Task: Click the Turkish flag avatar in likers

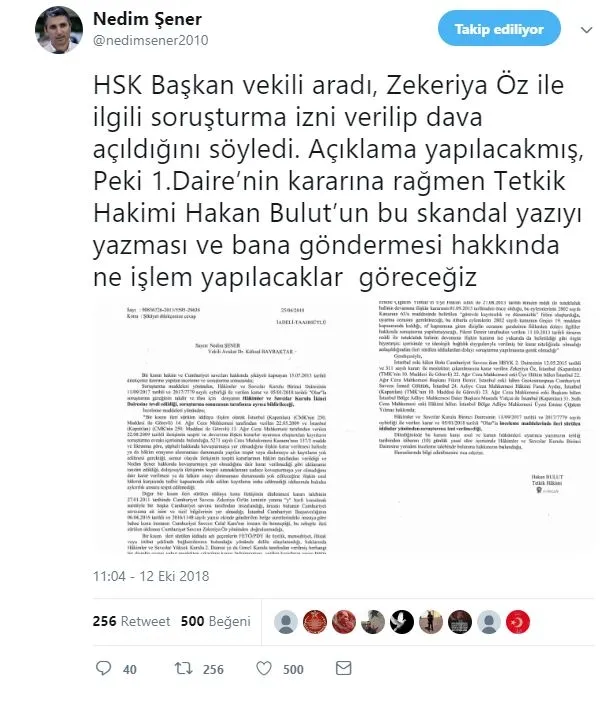Action: point(518,622)
